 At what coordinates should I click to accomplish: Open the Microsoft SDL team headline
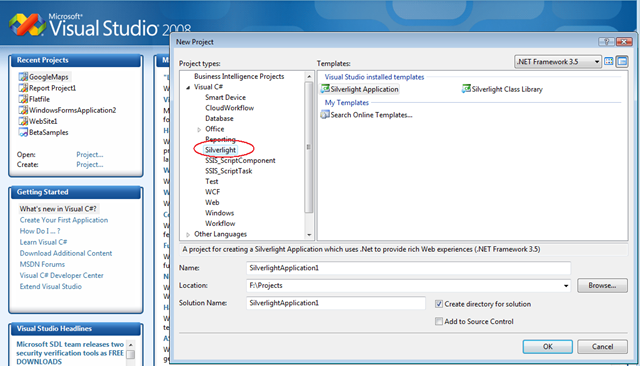(x=70, y=353)
